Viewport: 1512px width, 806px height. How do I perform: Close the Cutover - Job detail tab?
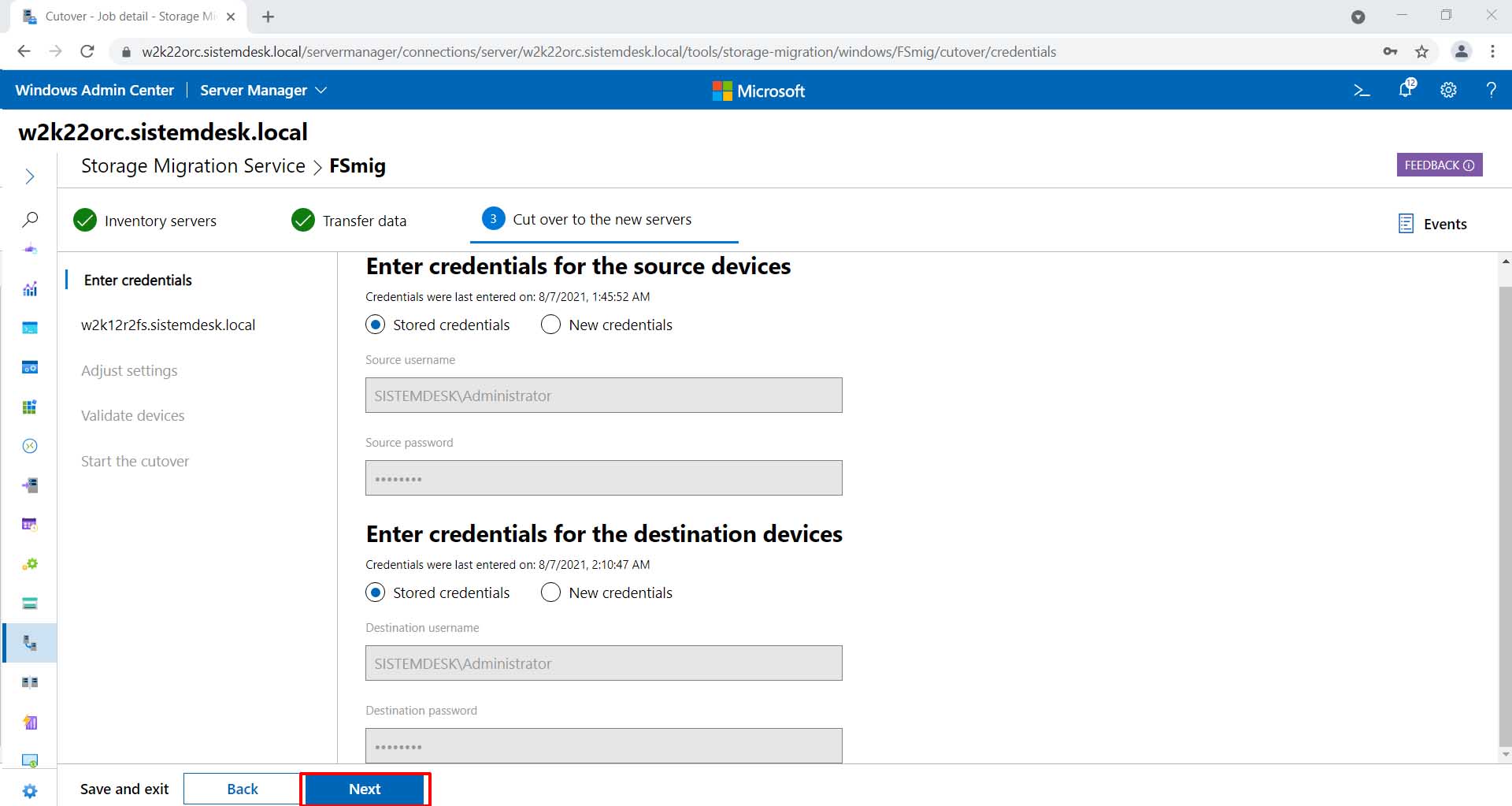[231, 17]
